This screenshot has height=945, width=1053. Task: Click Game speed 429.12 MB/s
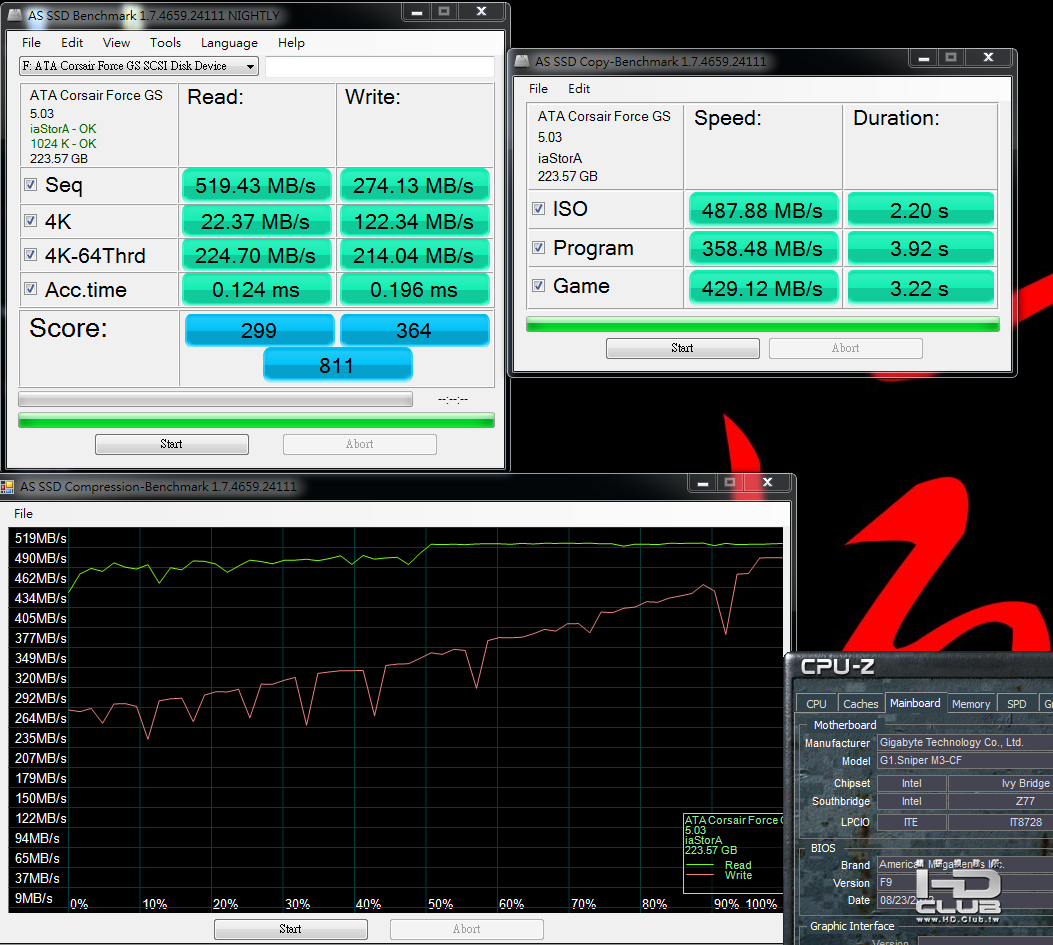pyautogui.click(x=763, y=287)
